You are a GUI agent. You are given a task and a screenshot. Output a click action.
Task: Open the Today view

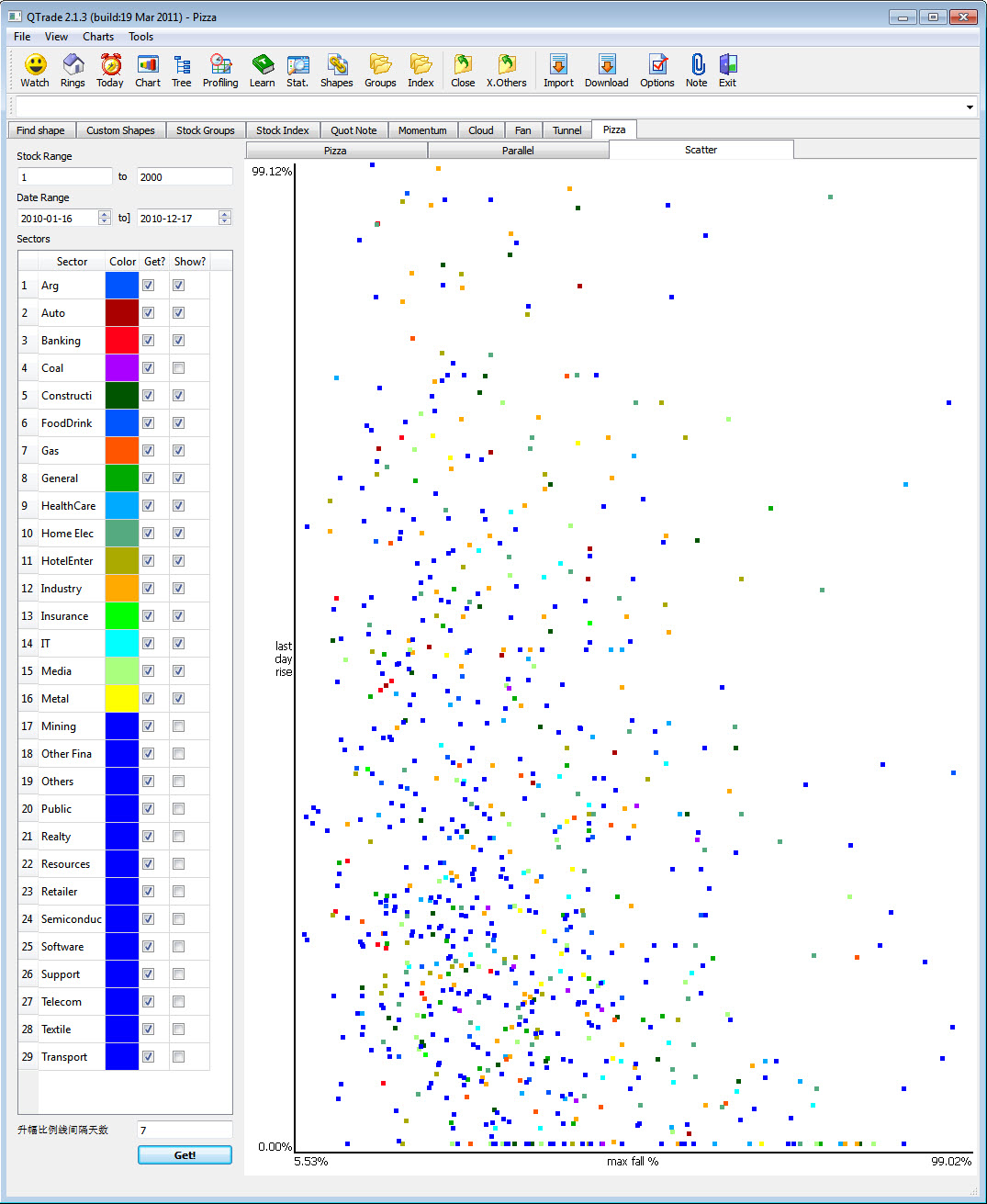(x=109, y=69)
